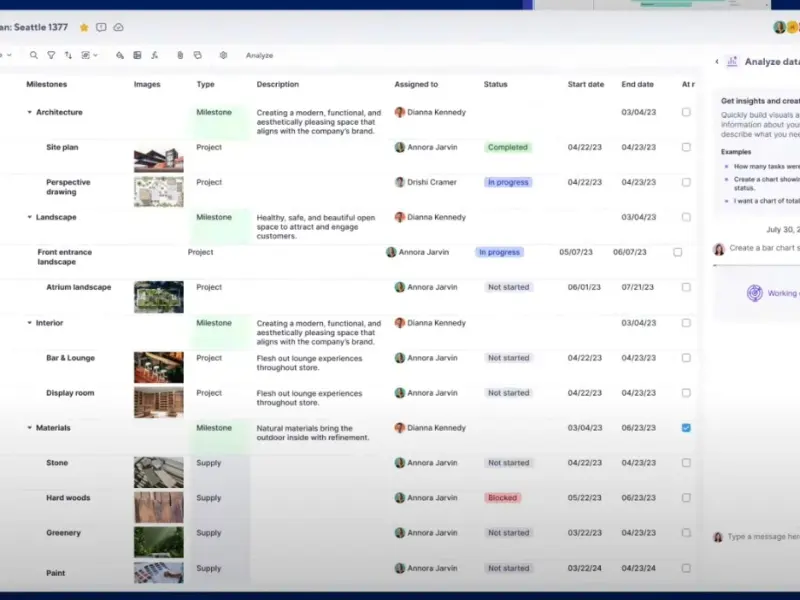Image resolution: width=800 pixels, height=600 pixels.
Task: Click the sort arrows icon
Action: click(68, 55)
